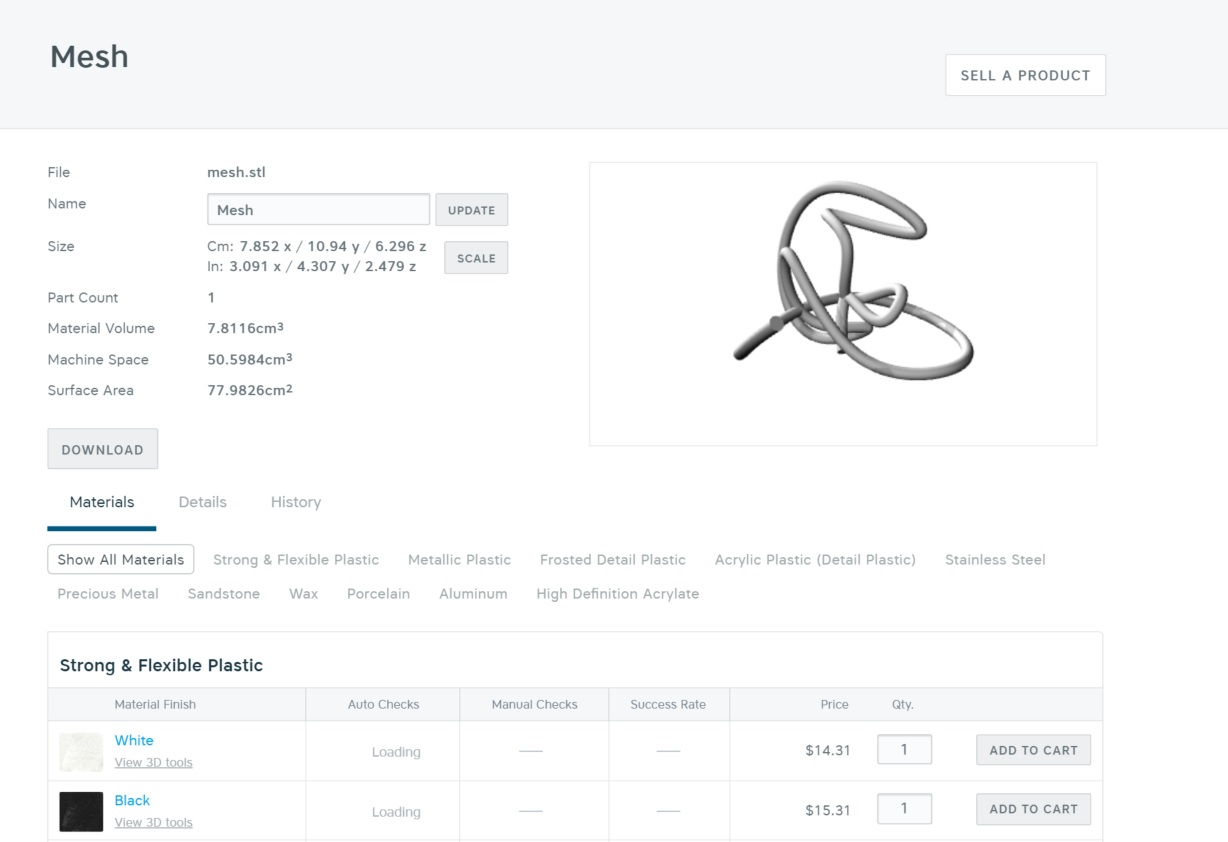Open the Black material link

[132, 800]
